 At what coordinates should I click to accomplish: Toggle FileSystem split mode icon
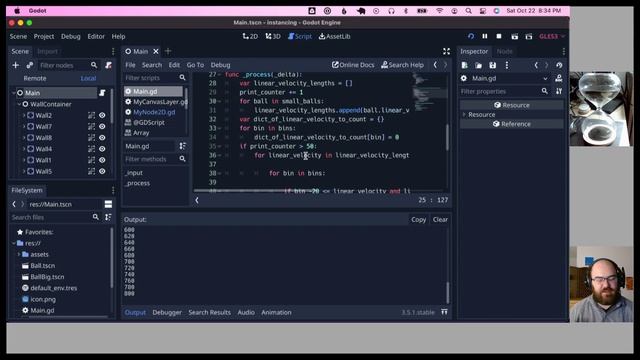[x=108, y=204]
